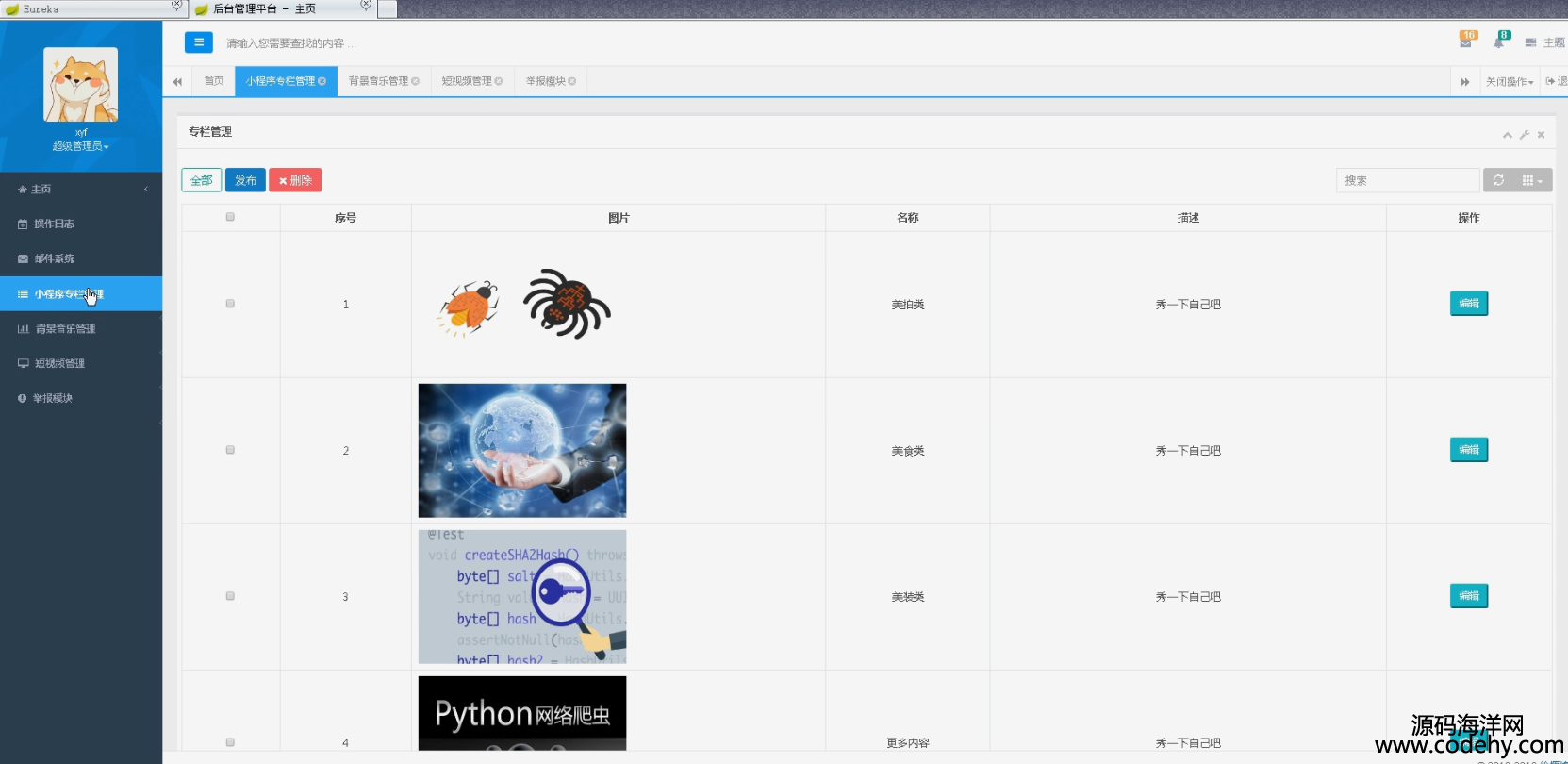This screenshot has height=764, width=1568.
Task: Edit row 3 美装类 with 编辑
Action: (1469, 596)
